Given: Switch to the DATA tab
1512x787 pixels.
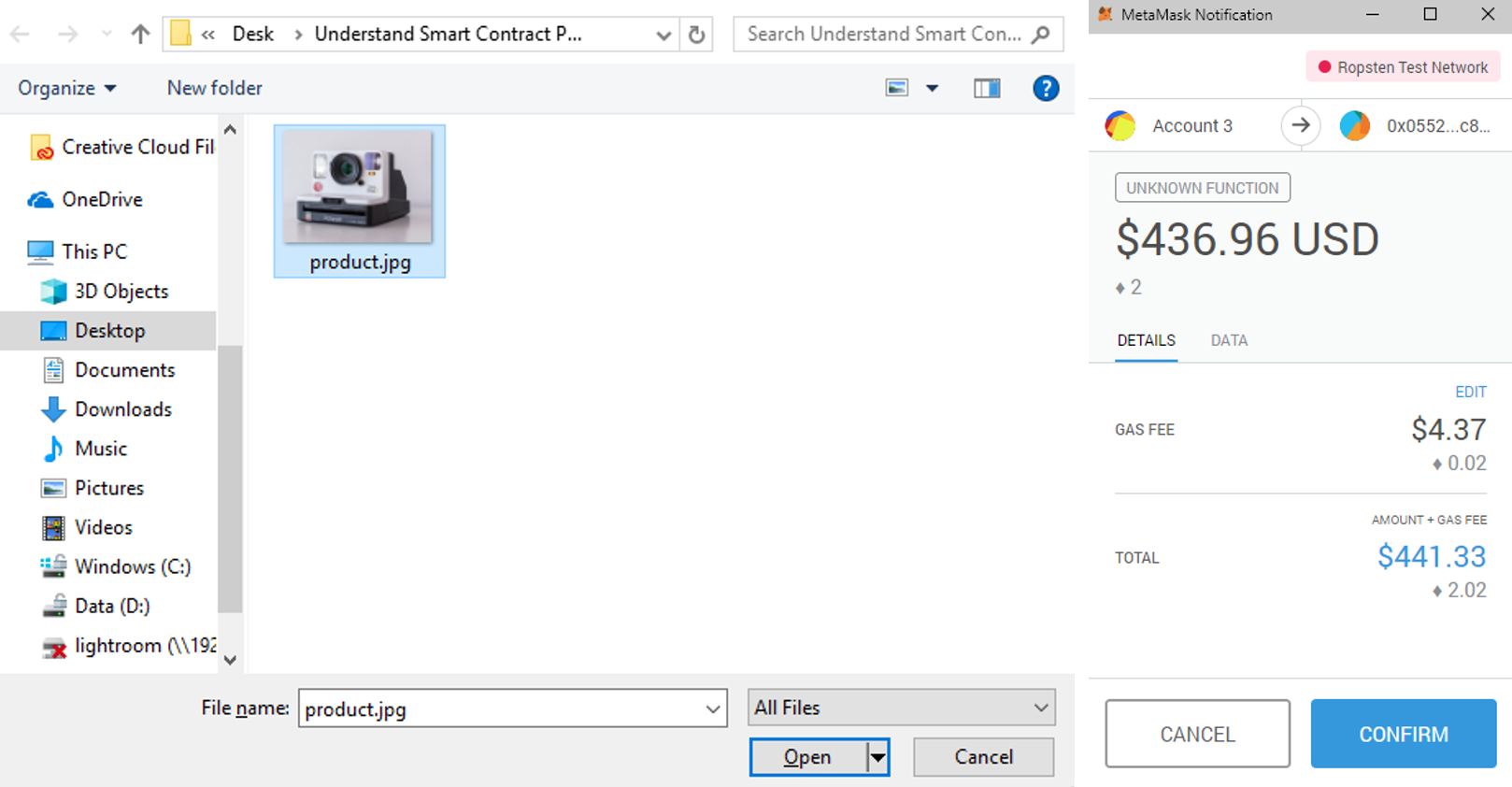Looking at the screenshot, I should pyautogui.click(x=1229, y=340).
